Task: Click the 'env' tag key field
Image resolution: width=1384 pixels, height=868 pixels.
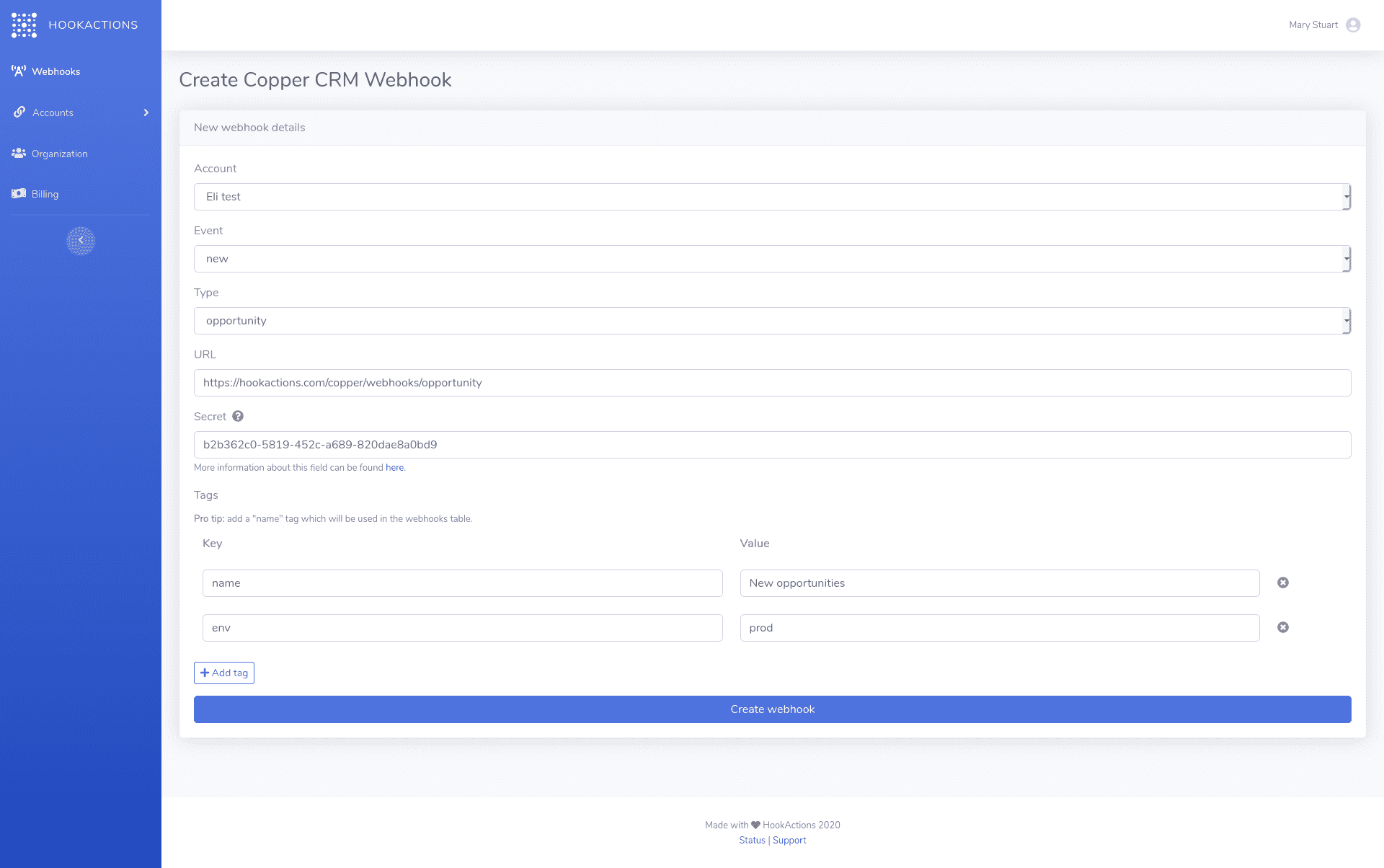Action: (462, 628)
